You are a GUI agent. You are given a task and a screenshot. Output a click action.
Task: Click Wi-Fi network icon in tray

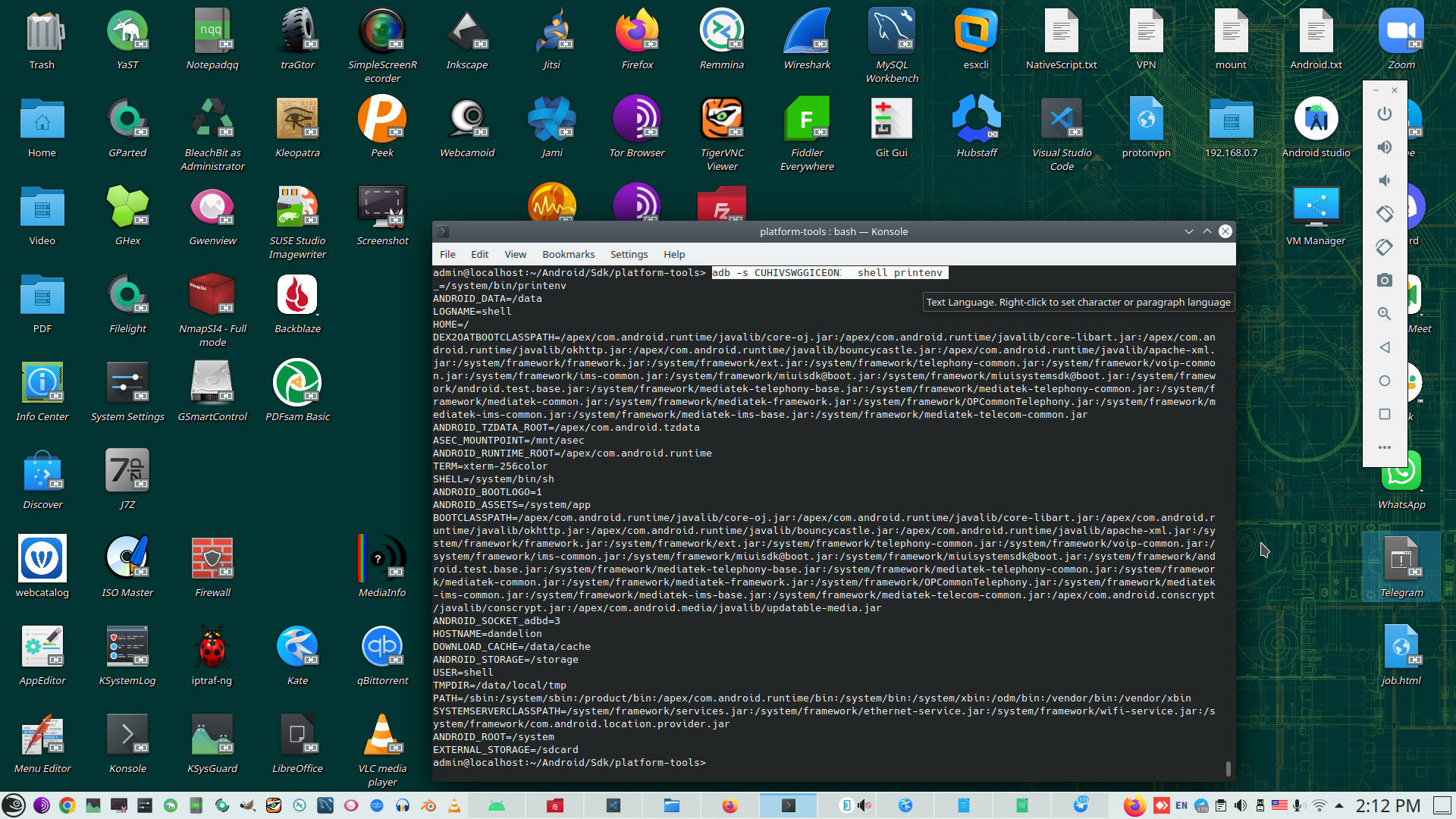coord(1319,805)
